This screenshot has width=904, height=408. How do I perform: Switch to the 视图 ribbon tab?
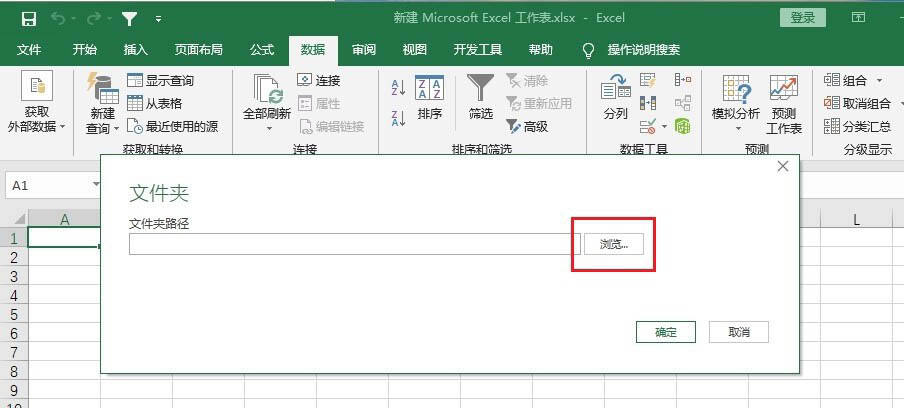415,50
